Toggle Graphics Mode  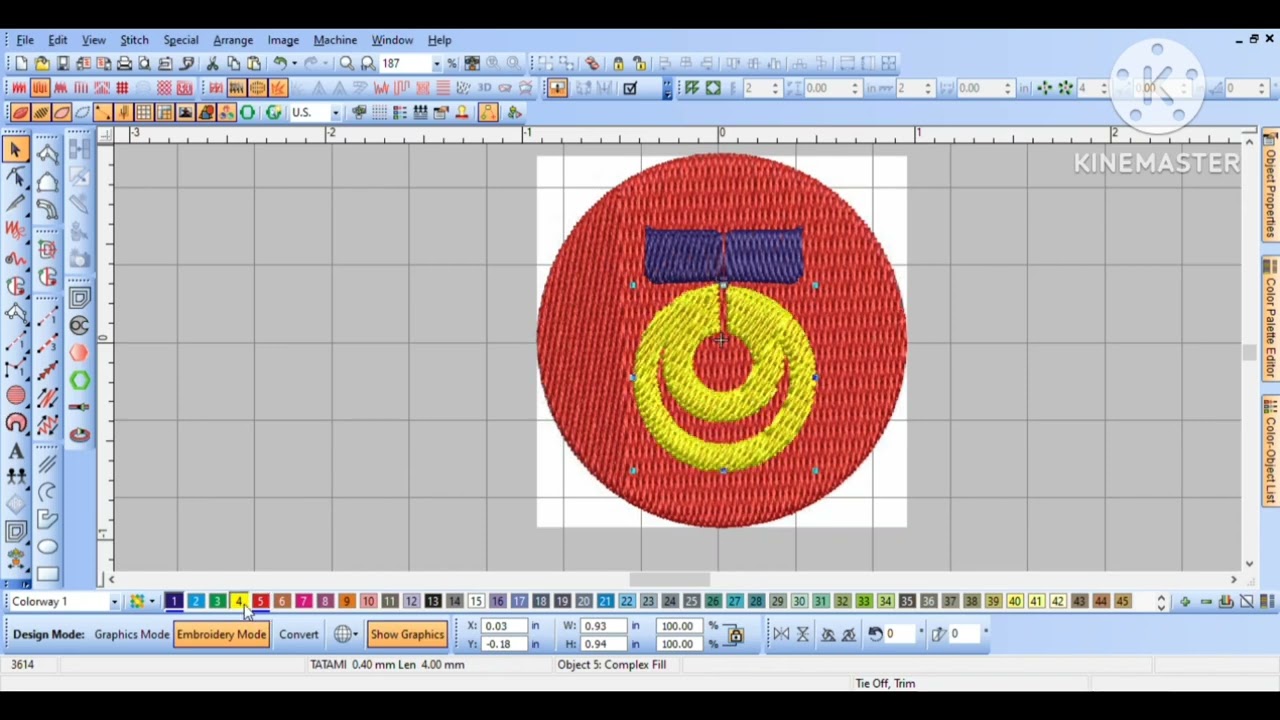(x=131, y=634)
